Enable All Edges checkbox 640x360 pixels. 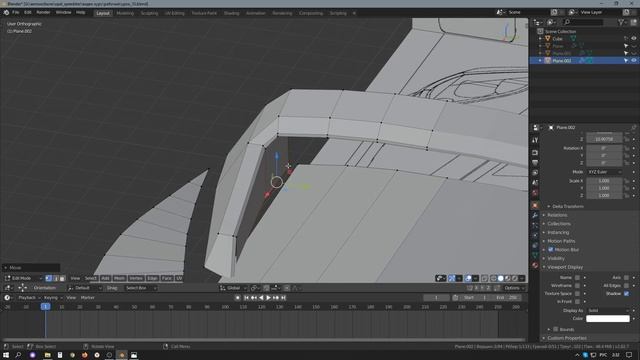tap(626, 285)
